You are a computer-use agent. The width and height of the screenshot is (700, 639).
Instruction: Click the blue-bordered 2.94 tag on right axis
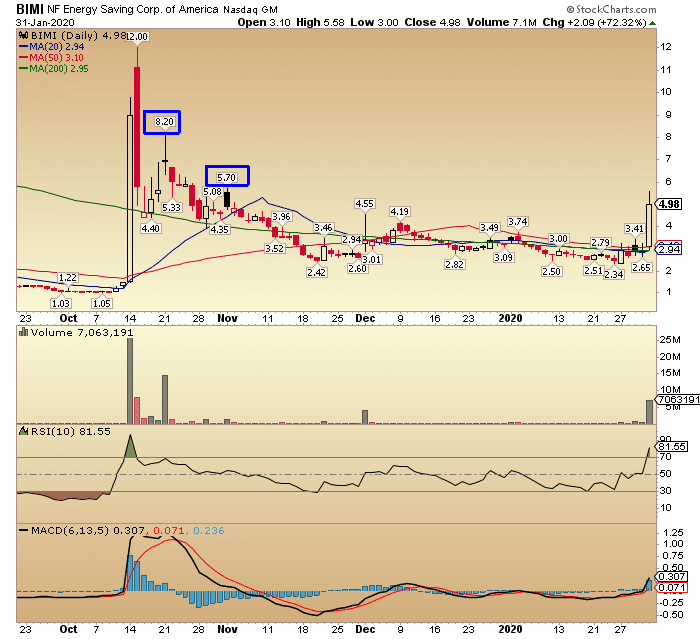[x=669, y=249]
